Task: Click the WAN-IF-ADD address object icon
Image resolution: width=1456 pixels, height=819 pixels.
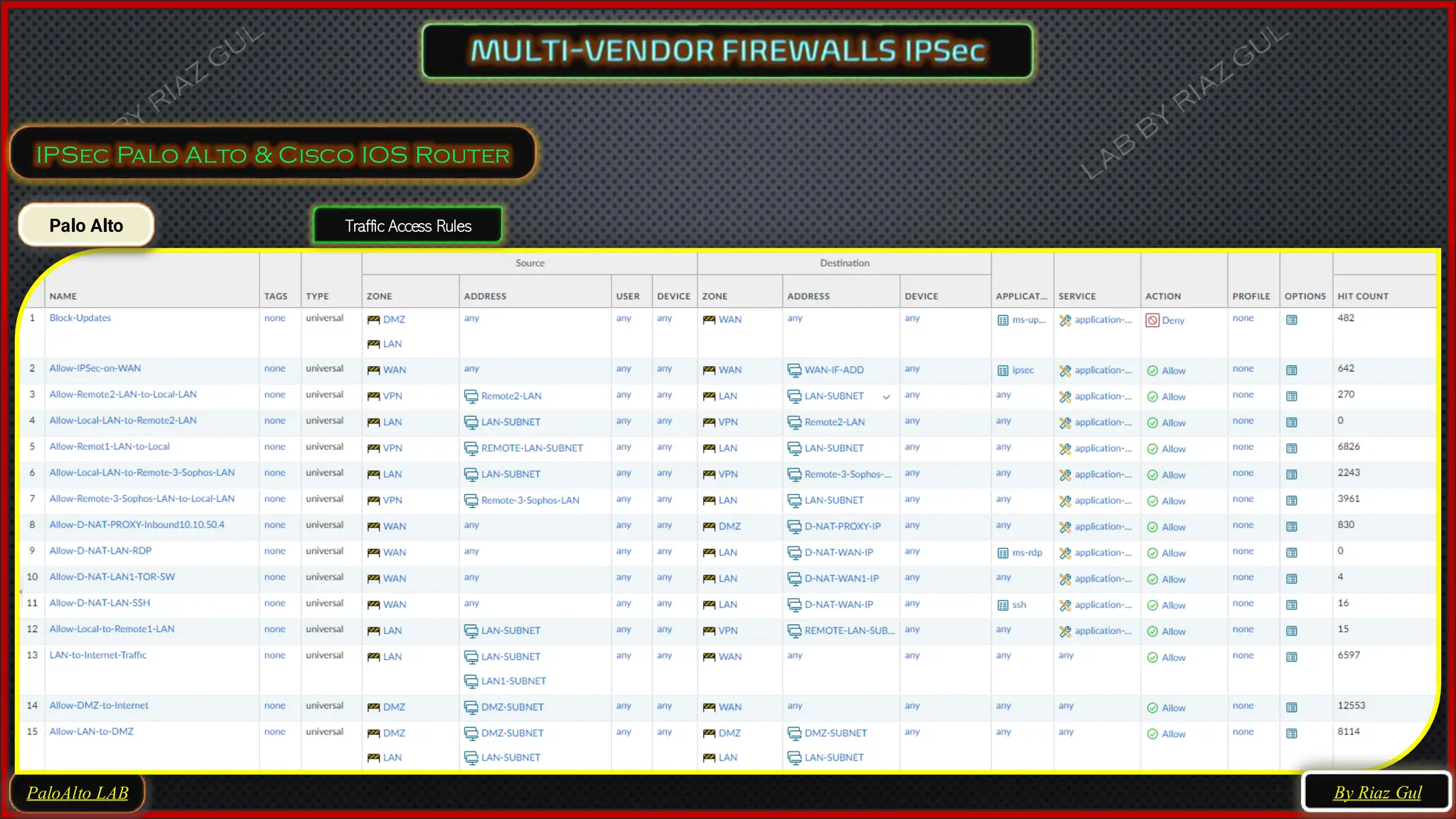Action: pyautogui.click(x=794, y=370)
